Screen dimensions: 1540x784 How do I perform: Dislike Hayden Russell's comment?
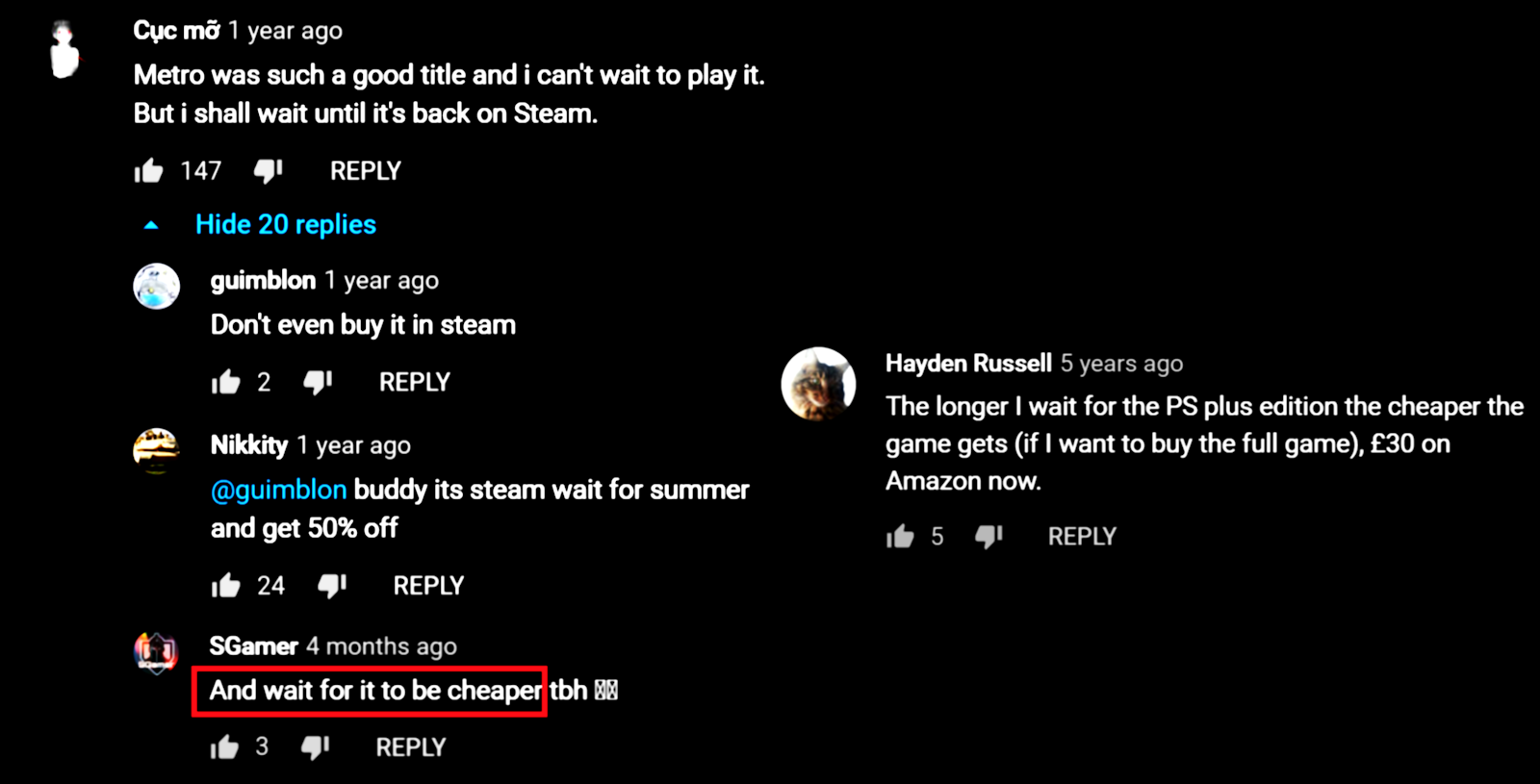pyautogui.click(x=988, y=536)
